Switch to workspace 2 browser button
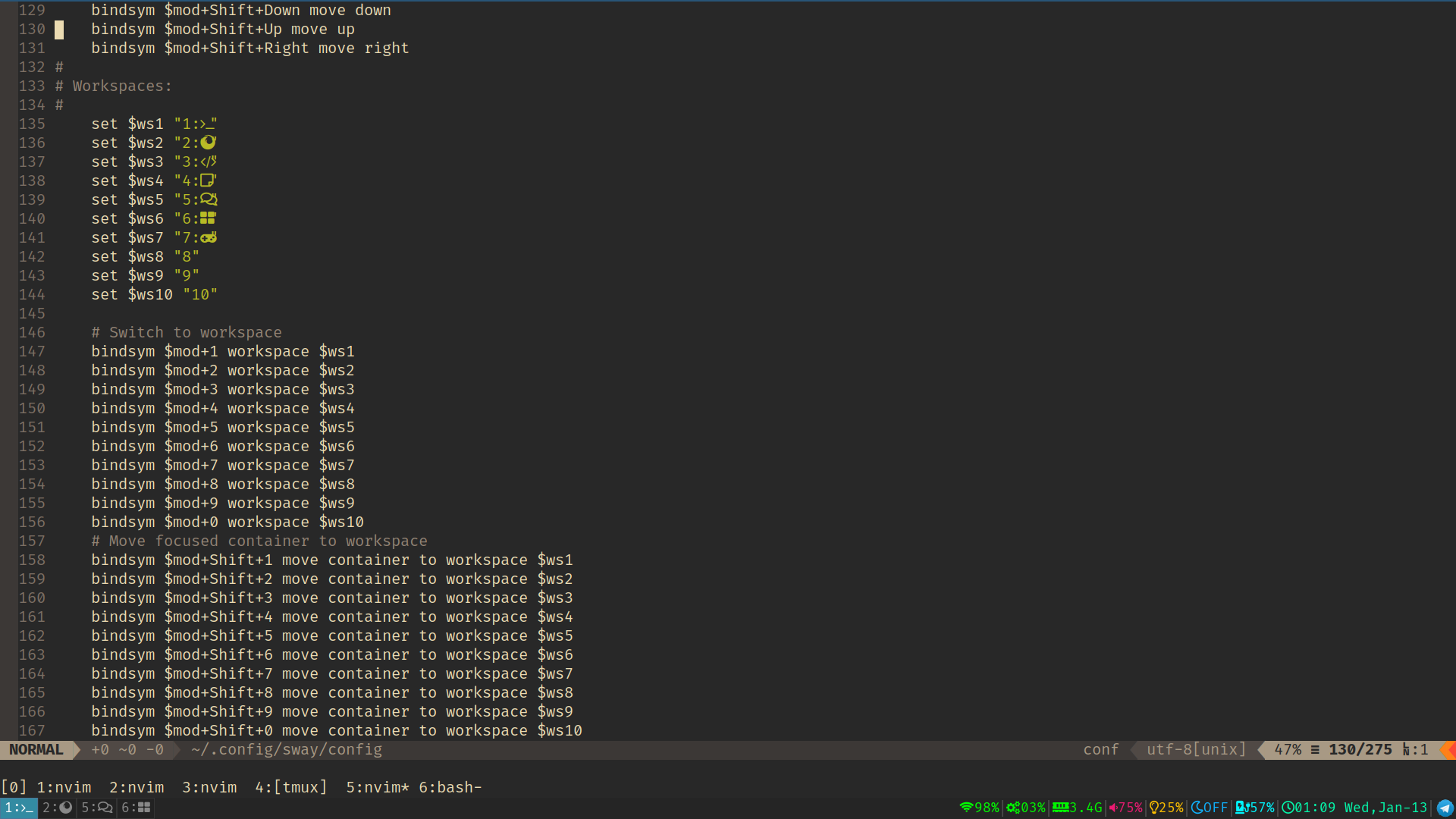This screenshot has width=1456, height=819. 57,808
